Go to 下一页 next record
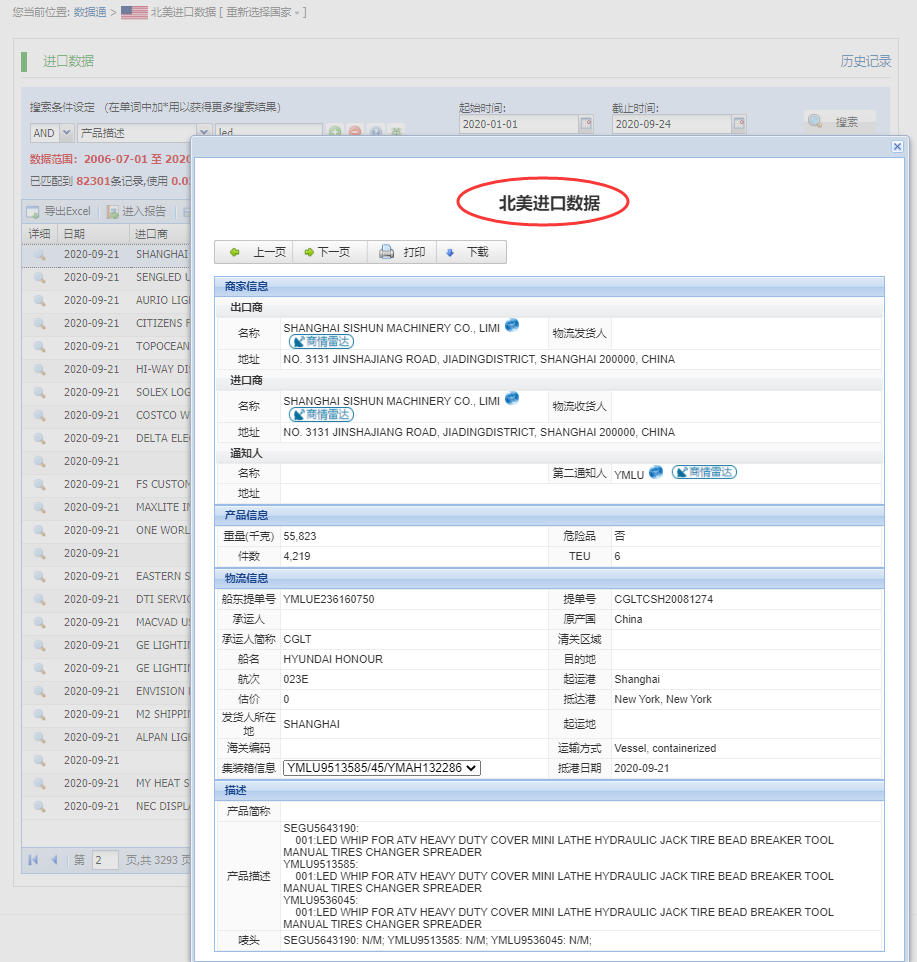 point(326,252)
